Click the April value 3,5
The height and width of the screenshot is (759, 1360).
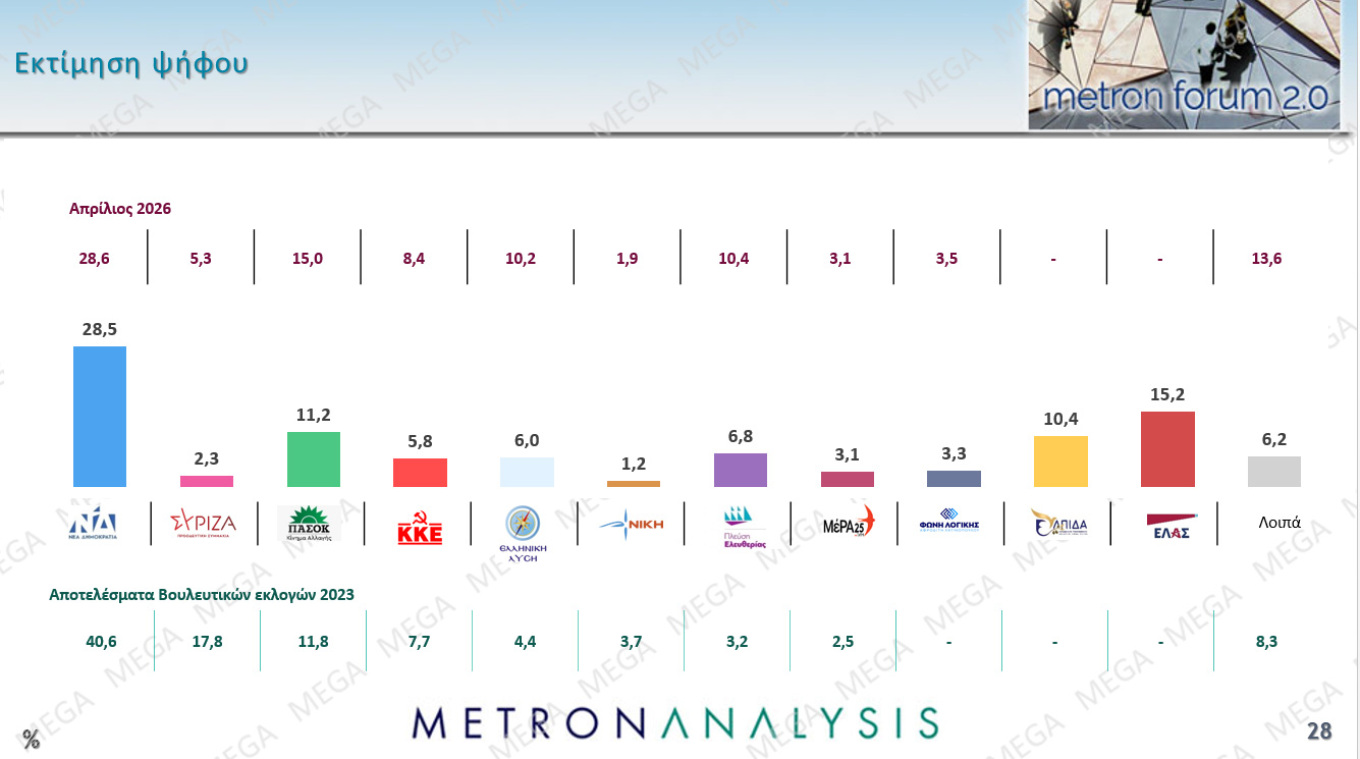pyautogui.click(x=946, y=259)
